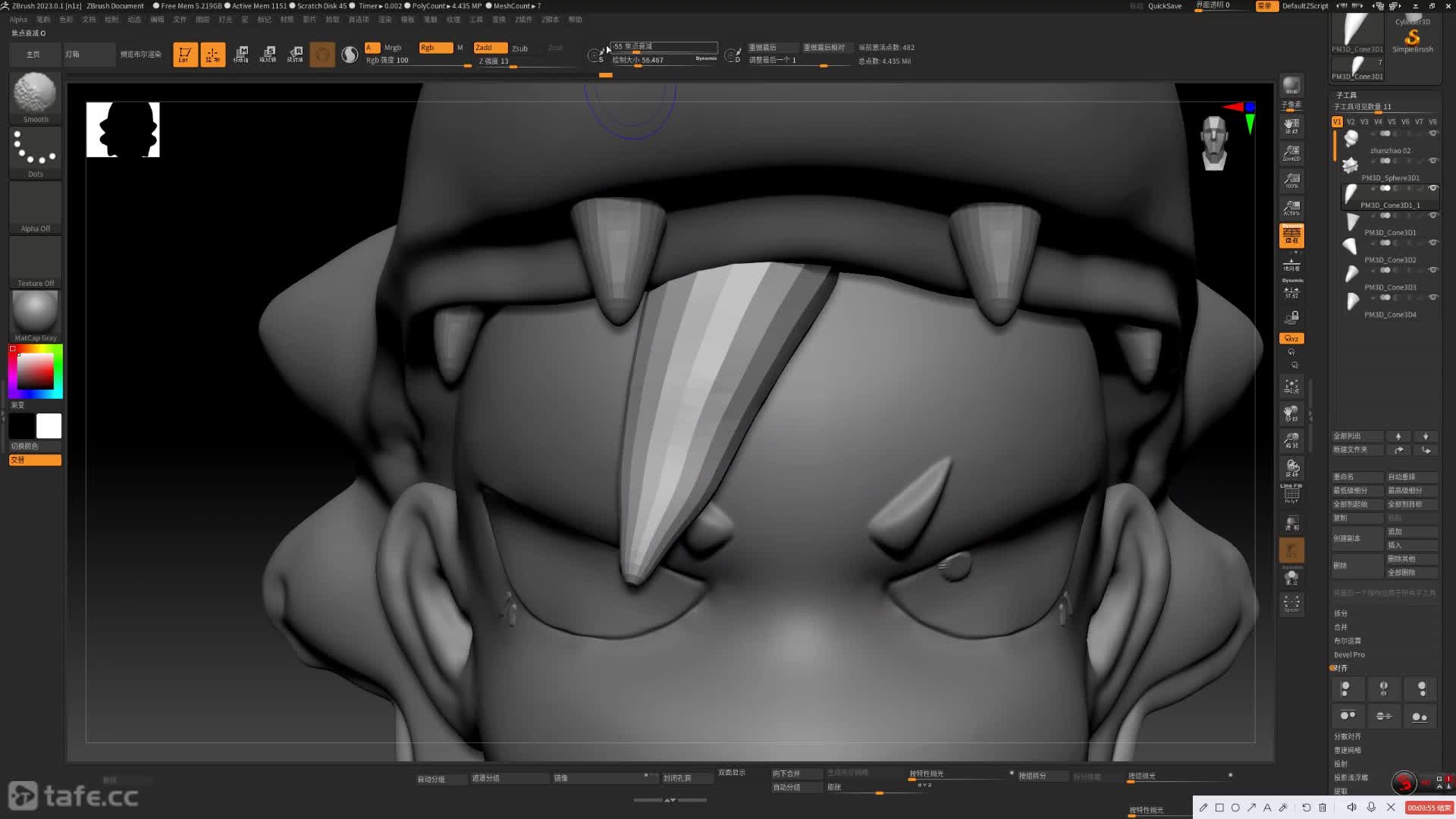Click the move subtool up arrow
The width and height of the screenshot is (1456, 819).
point(1398,436)
